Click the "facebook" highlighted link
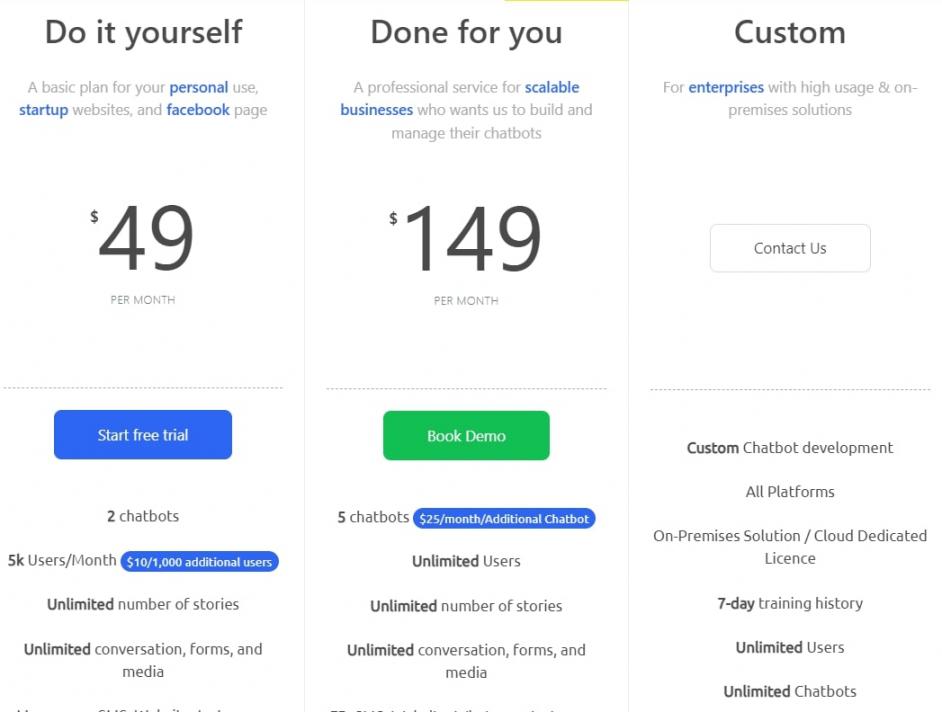The image size is (942, 712). 198,109
